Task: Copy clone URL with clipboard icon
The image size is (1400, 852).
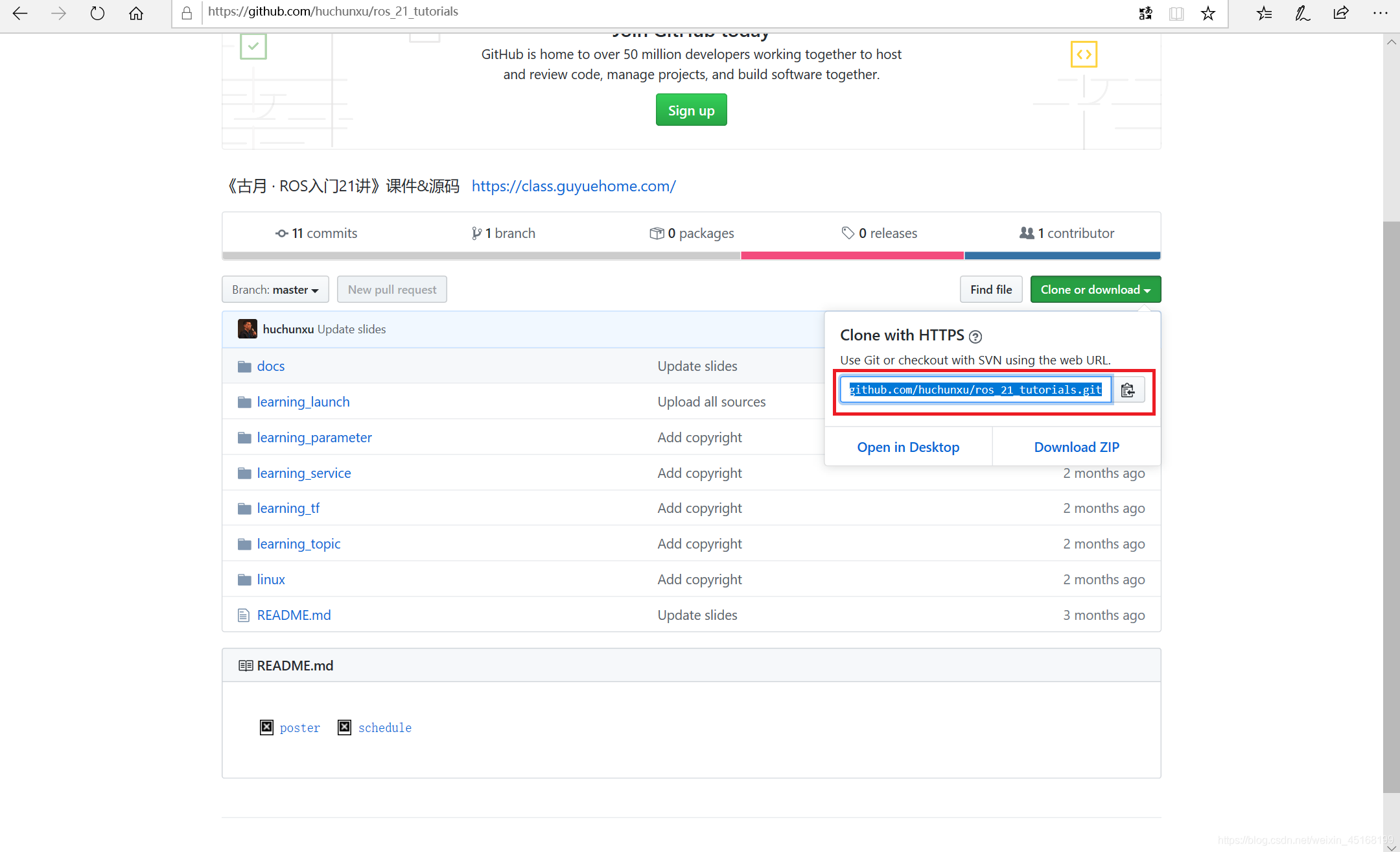Action: pyautogui.click(x=1128, y=390)
